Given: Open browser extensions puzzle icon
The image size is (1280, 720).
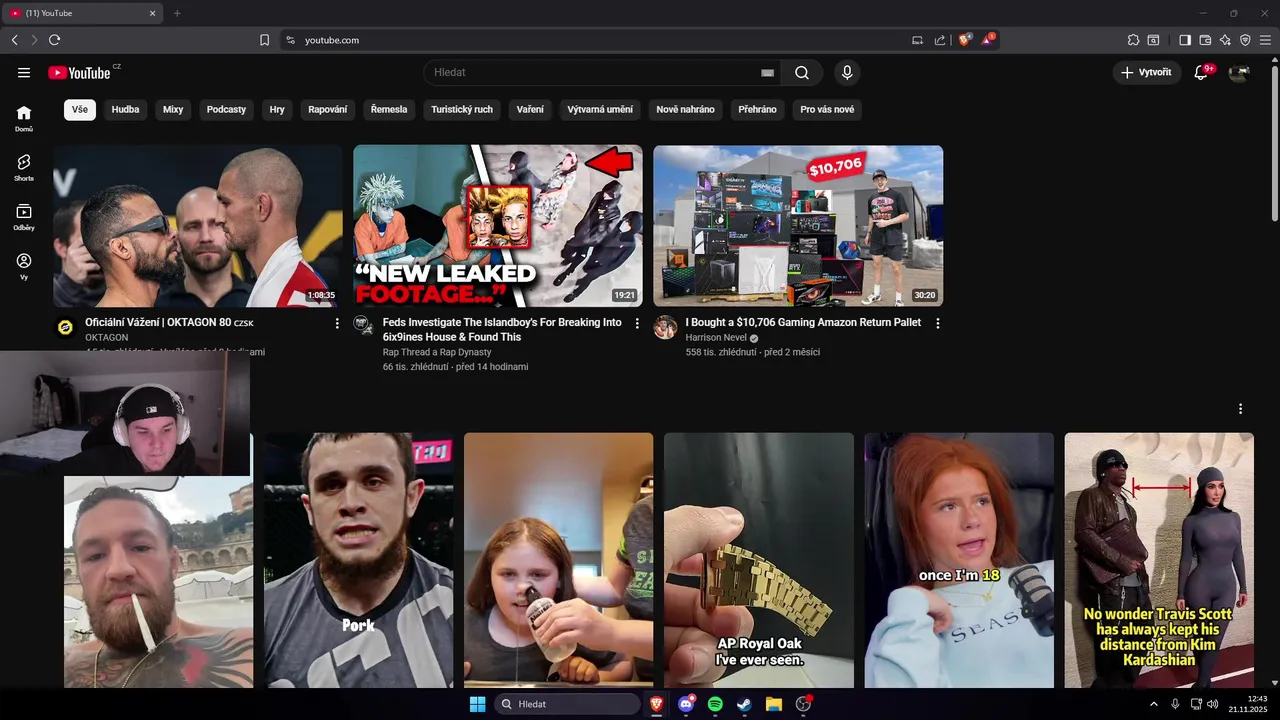Looking at the screenshot, I should [x=1133, y=40].
